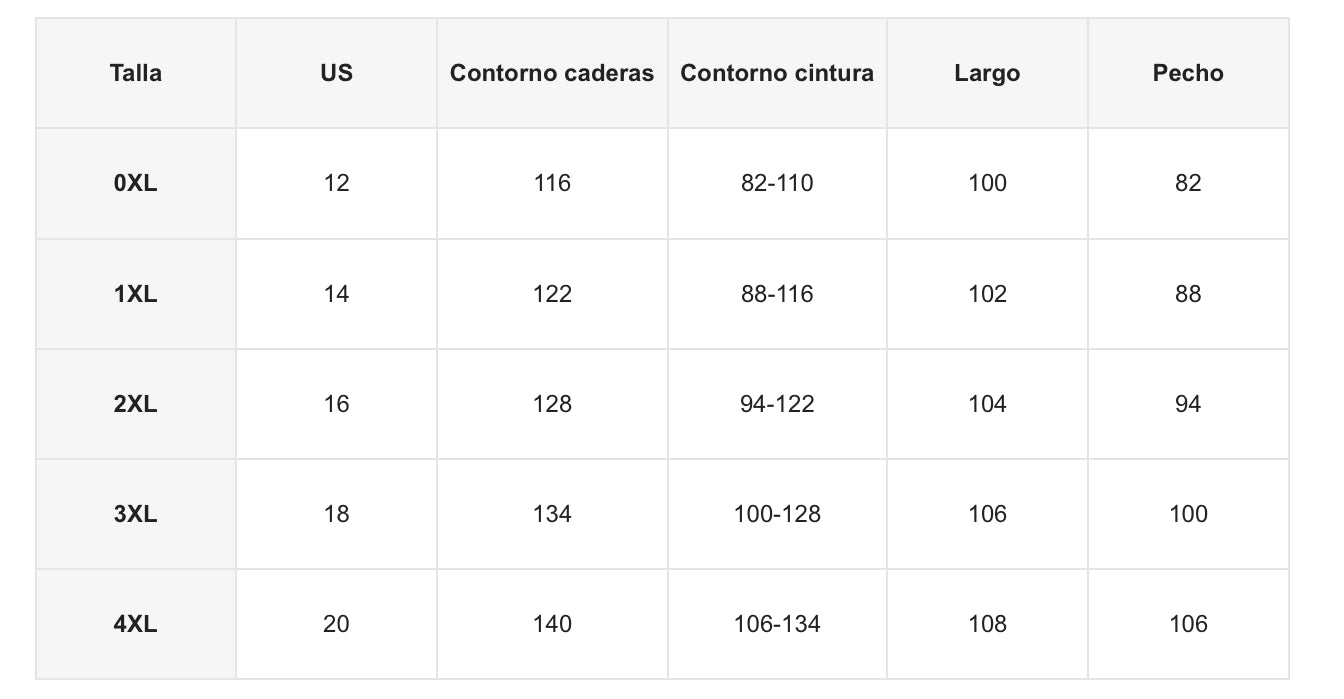Click the Talla column header
Screen dimensions: 1344x699
point(136,73)
